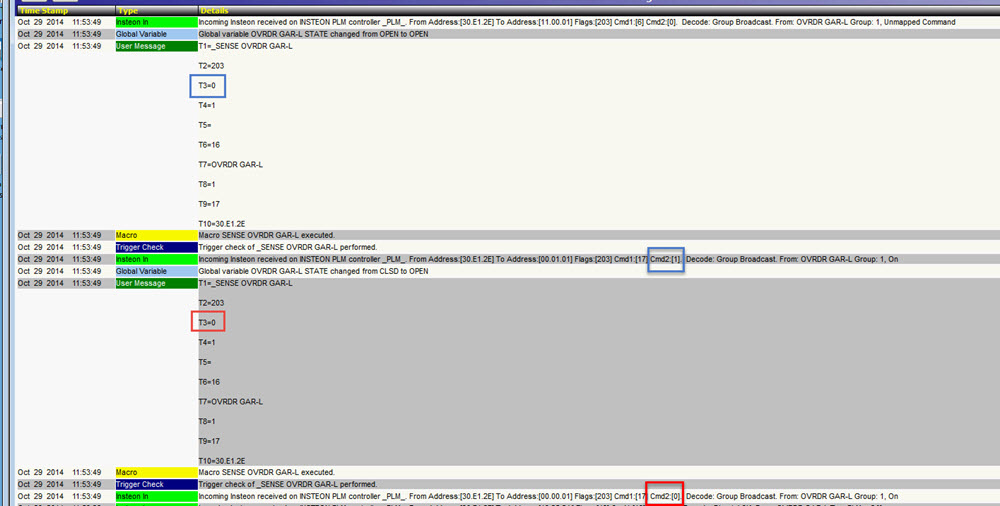The width and height of the screenshot is (1000, 506).
Task: Click the lower navy Trigger Check label
Action: [140, 484]
